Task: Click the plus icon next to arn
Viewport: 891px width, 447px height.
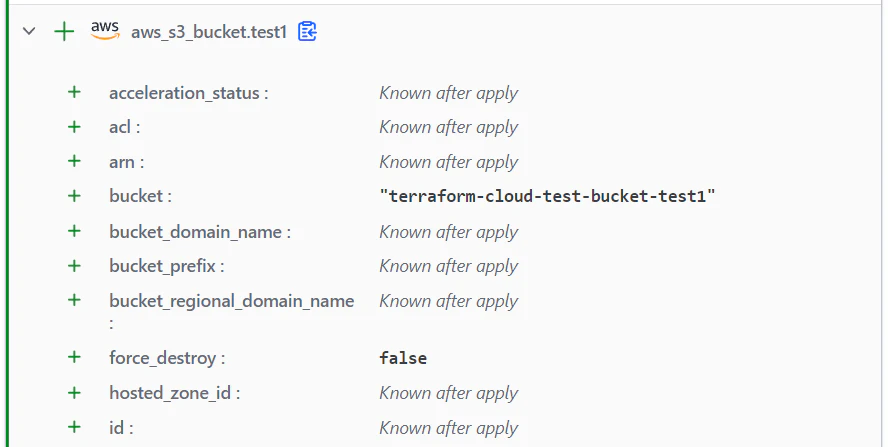Action: pyautogui.click(x=74, y=161)
